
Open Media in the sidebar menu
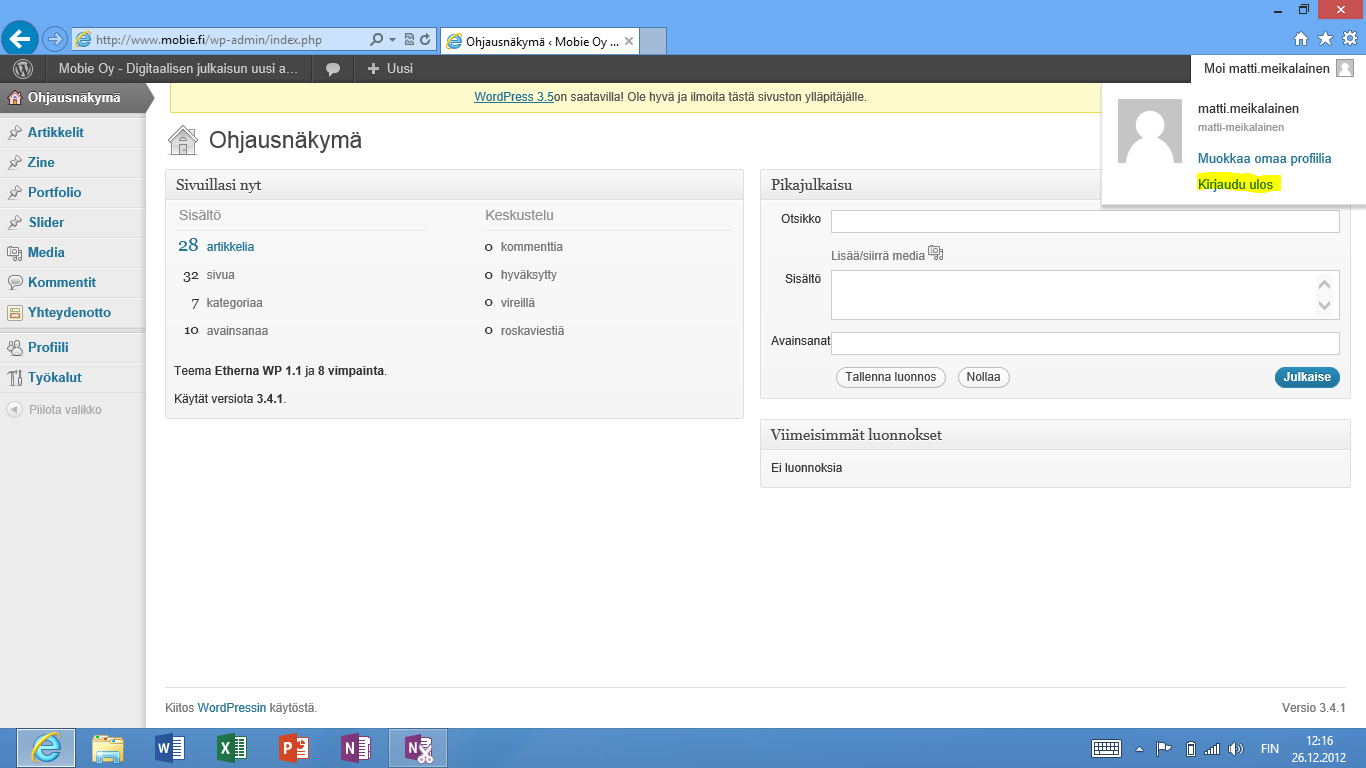pos(46,252)
